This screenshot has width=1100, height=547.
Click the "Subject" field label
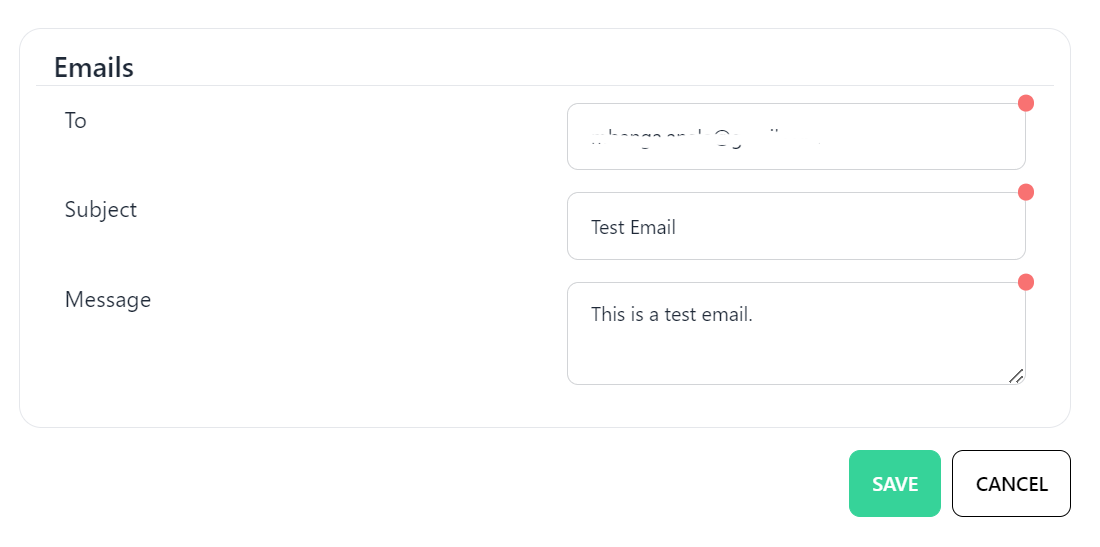coord(100,210)
